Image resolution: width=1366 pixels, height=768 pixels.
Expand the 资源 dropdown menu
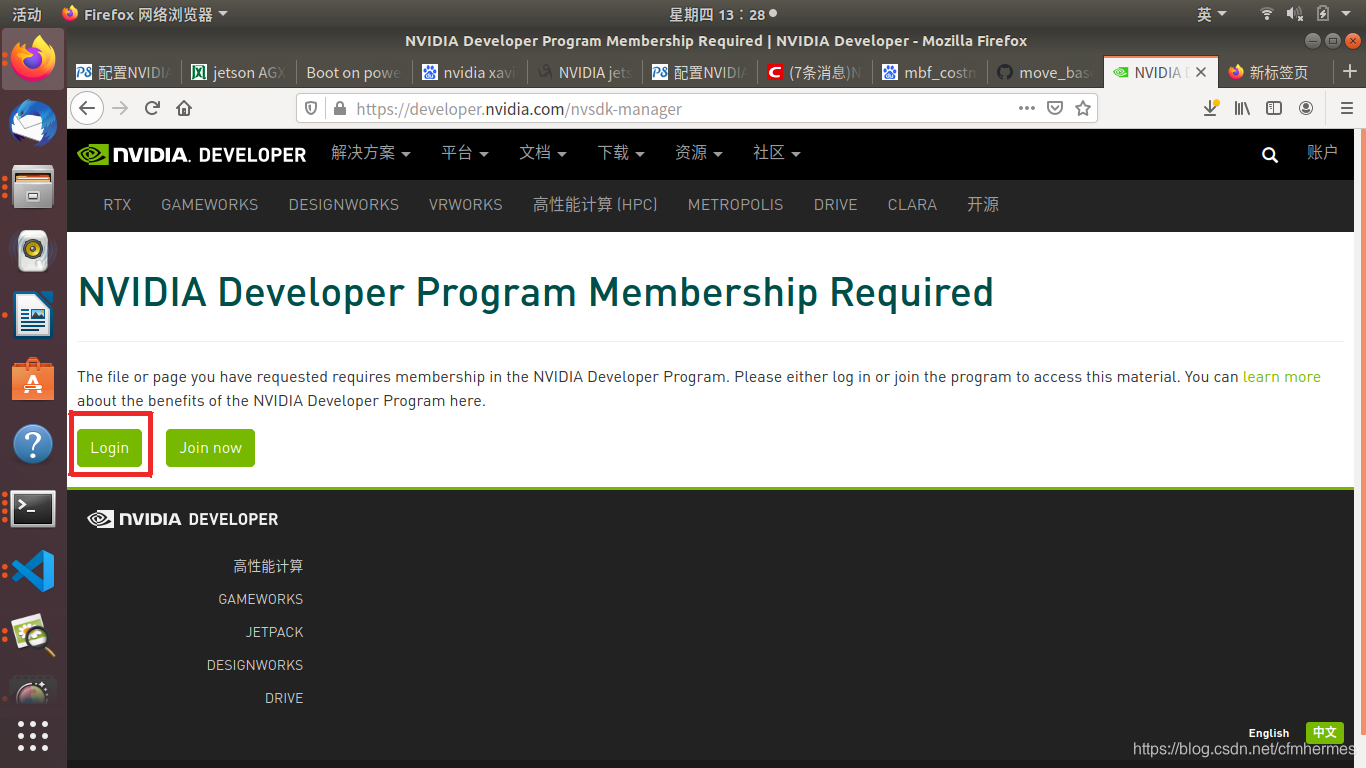pyautogui.click(x=699, y=153)
